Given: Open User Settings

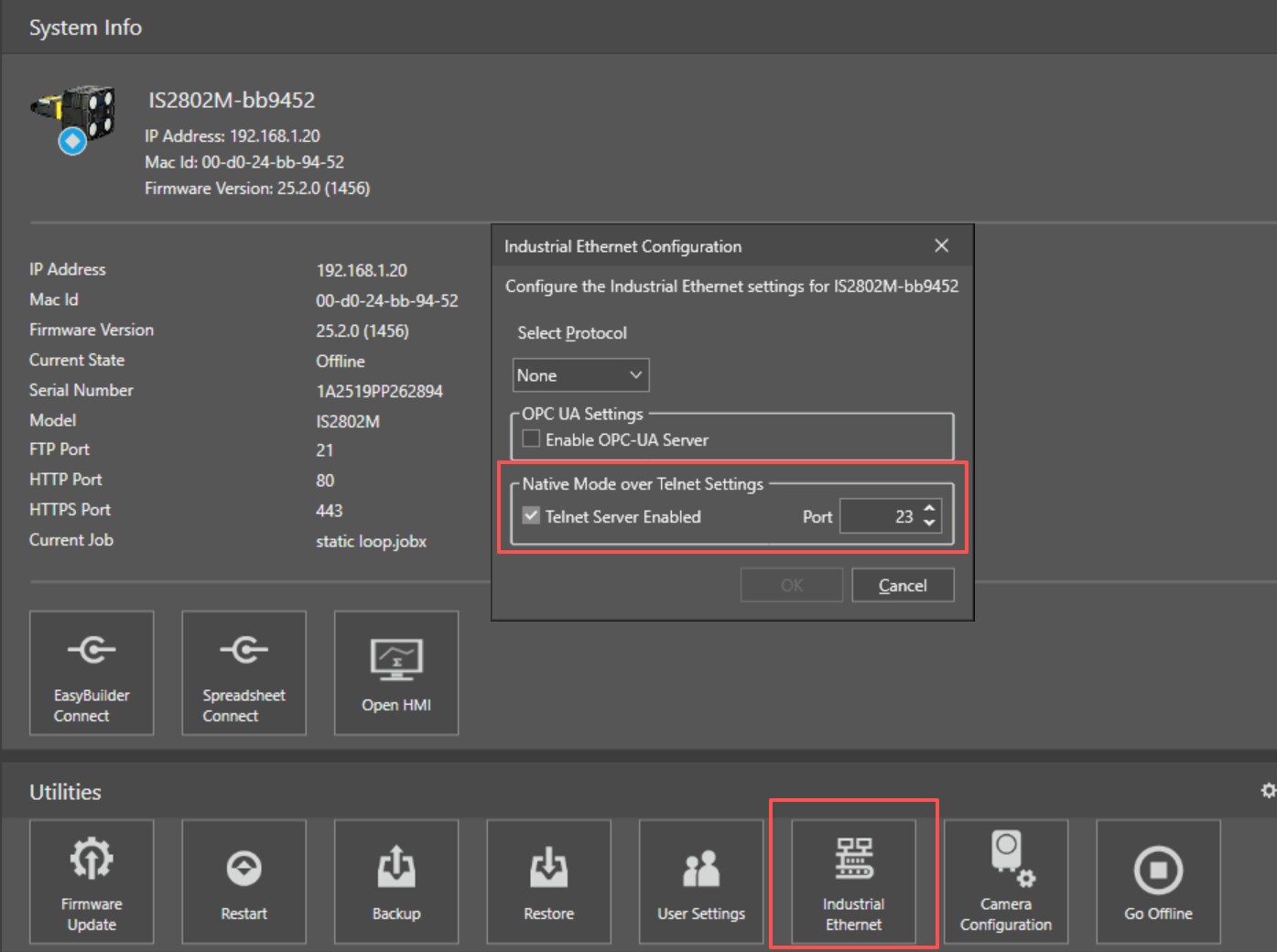Looking at the screenshot, I should [x=700, y=881].
